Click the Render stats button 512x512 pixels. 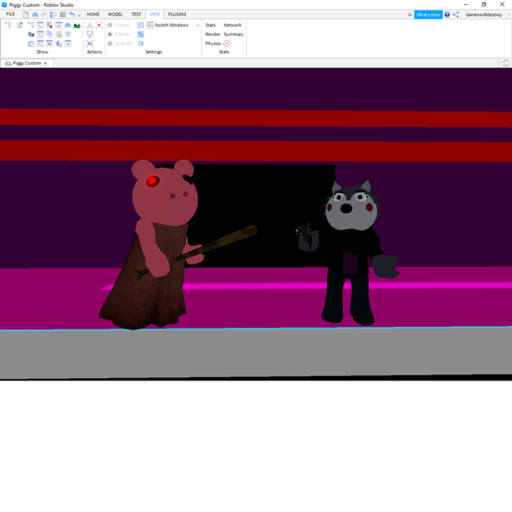213,34
